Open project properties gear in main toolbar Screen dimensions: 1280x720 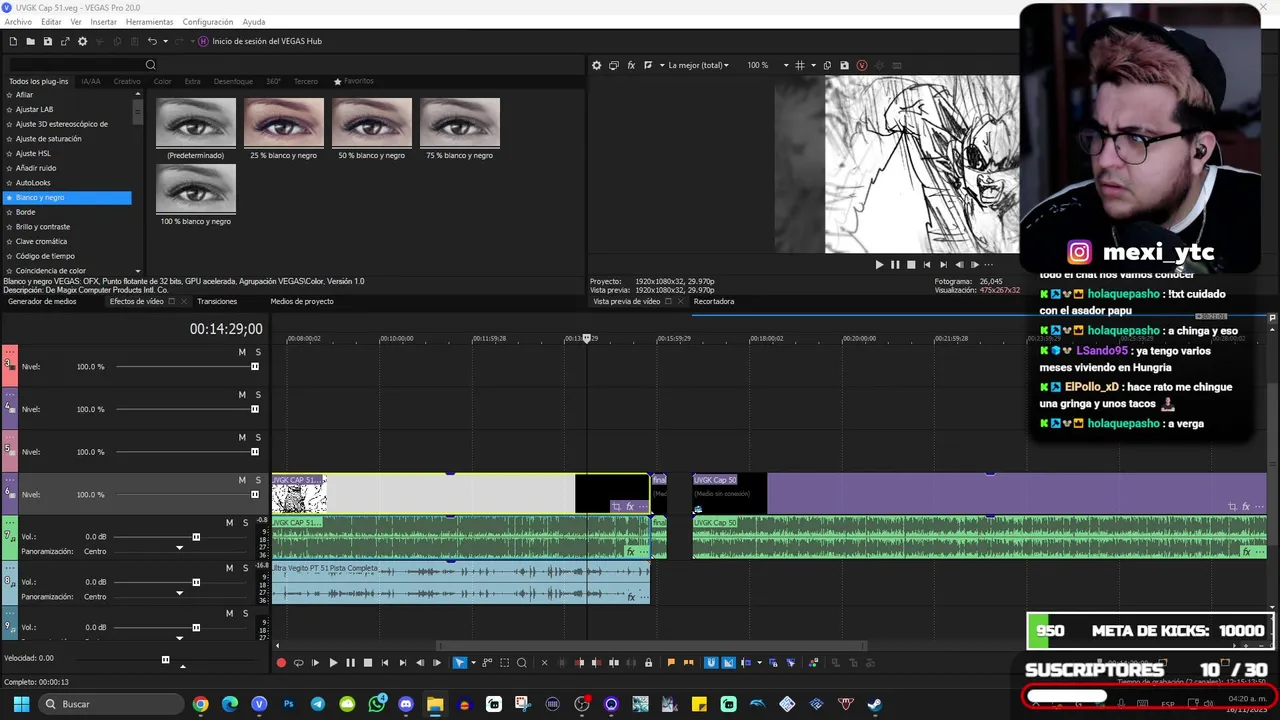(82, 41)
